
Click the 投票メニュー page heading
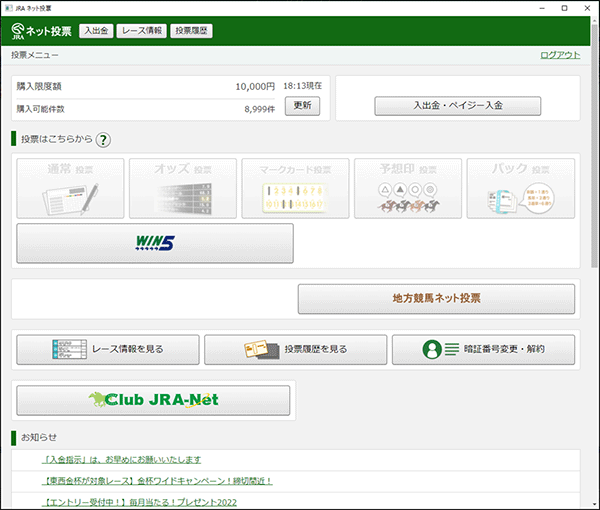[x=35, y=55]
